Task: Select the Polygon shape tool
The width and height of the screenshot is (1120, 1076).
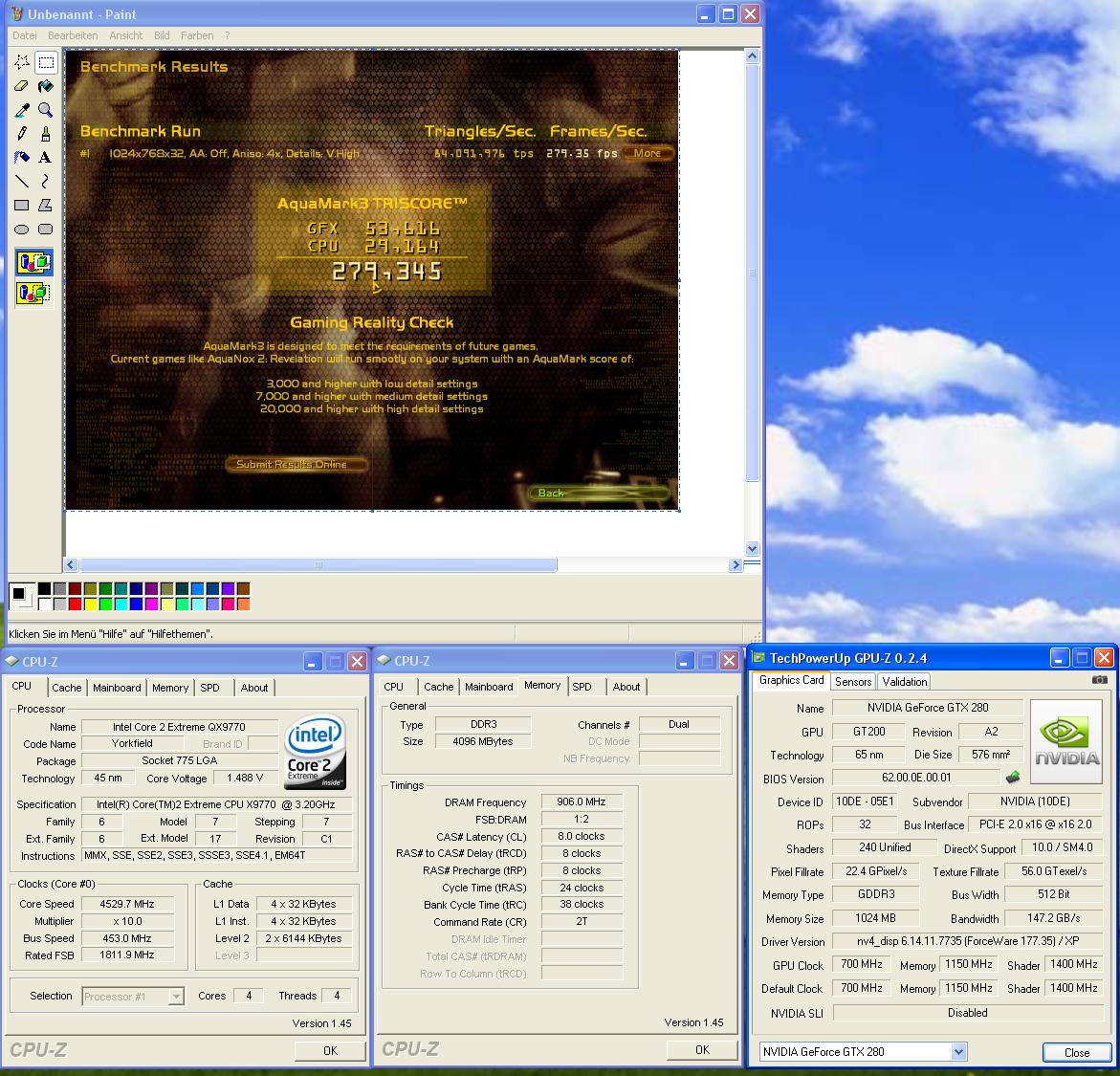Action: coord(46,205)
